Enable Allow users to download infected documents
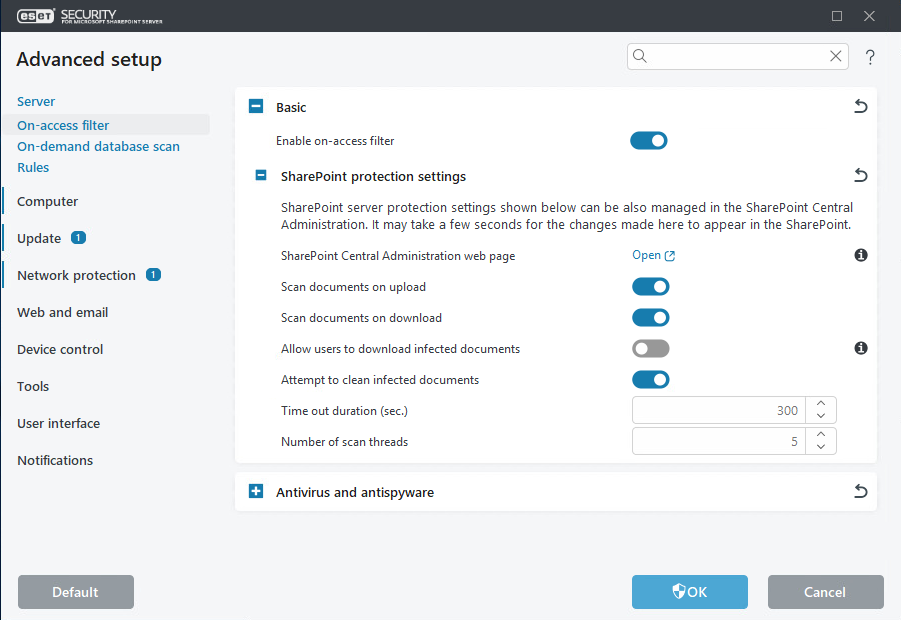The image size is (901, 620). point(650,349)
